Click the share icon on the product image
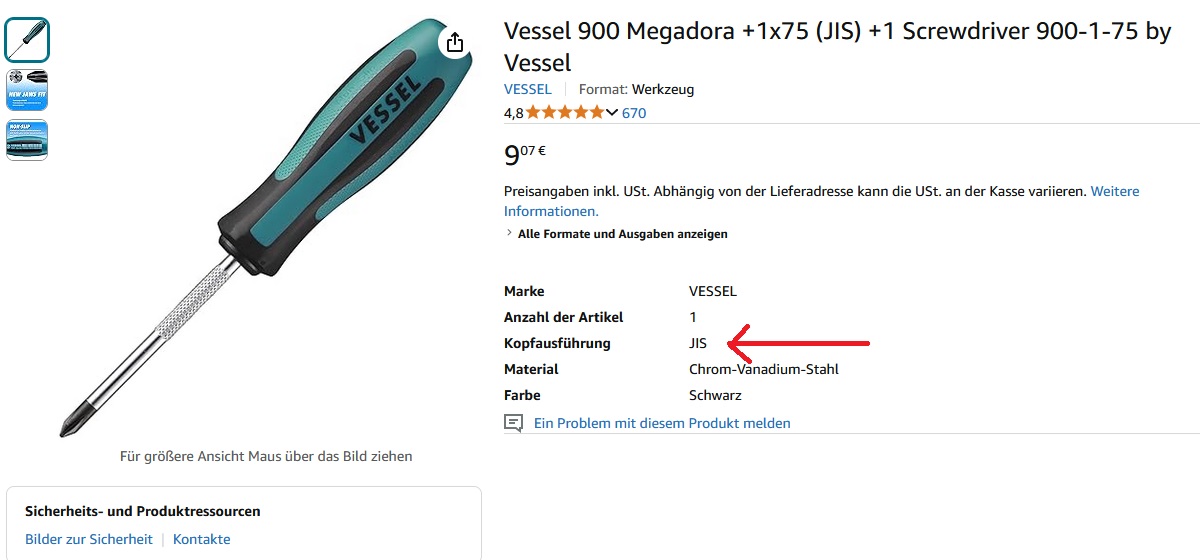This screenshot has height=560, width=1202. [x=455, y=42]
